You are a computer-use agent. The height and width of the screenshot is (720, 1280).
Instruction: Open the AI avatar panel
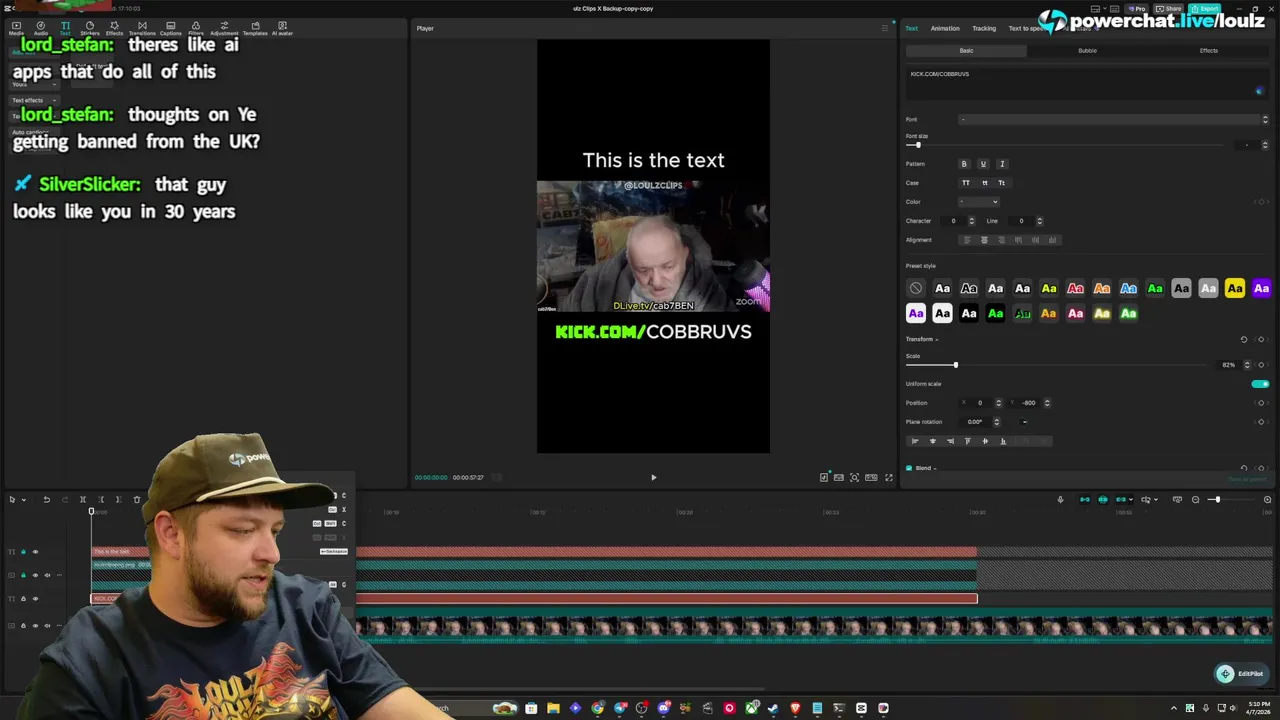282,28
